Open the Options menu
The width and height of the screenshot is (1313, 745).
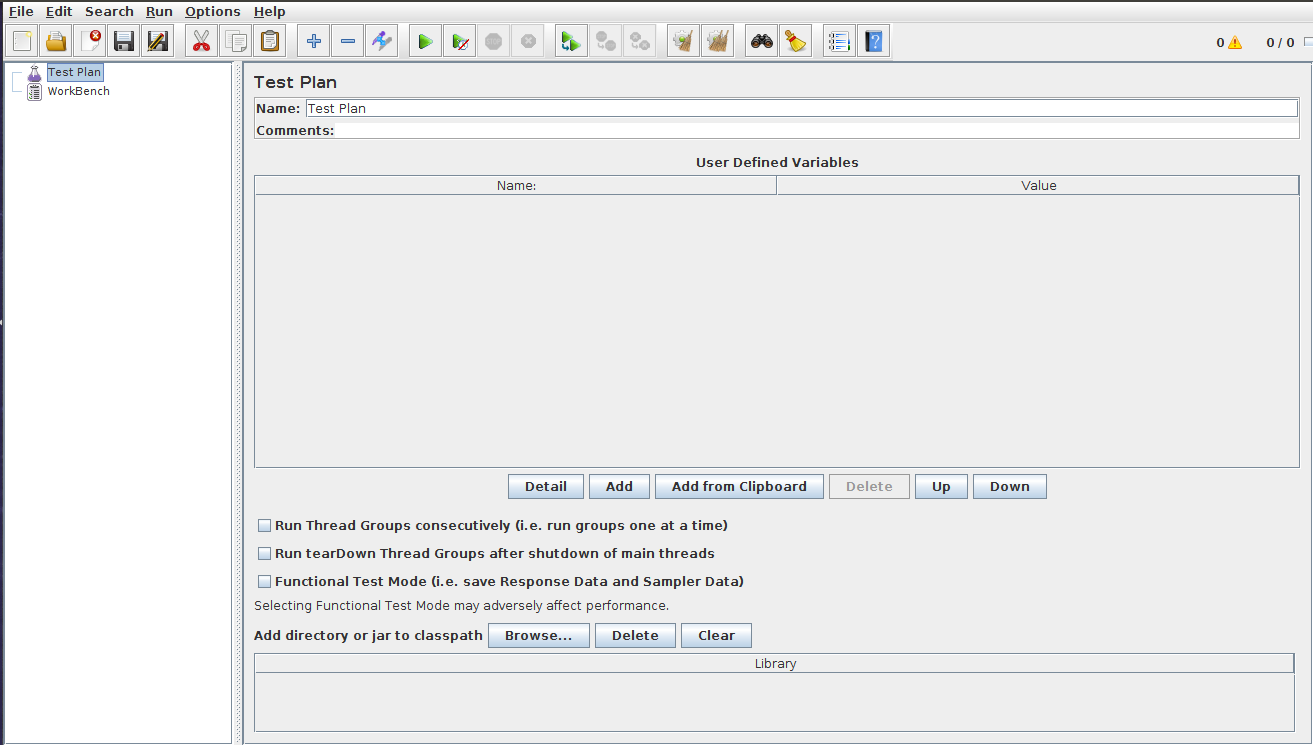pyautogui.click(x=213, y=11)
